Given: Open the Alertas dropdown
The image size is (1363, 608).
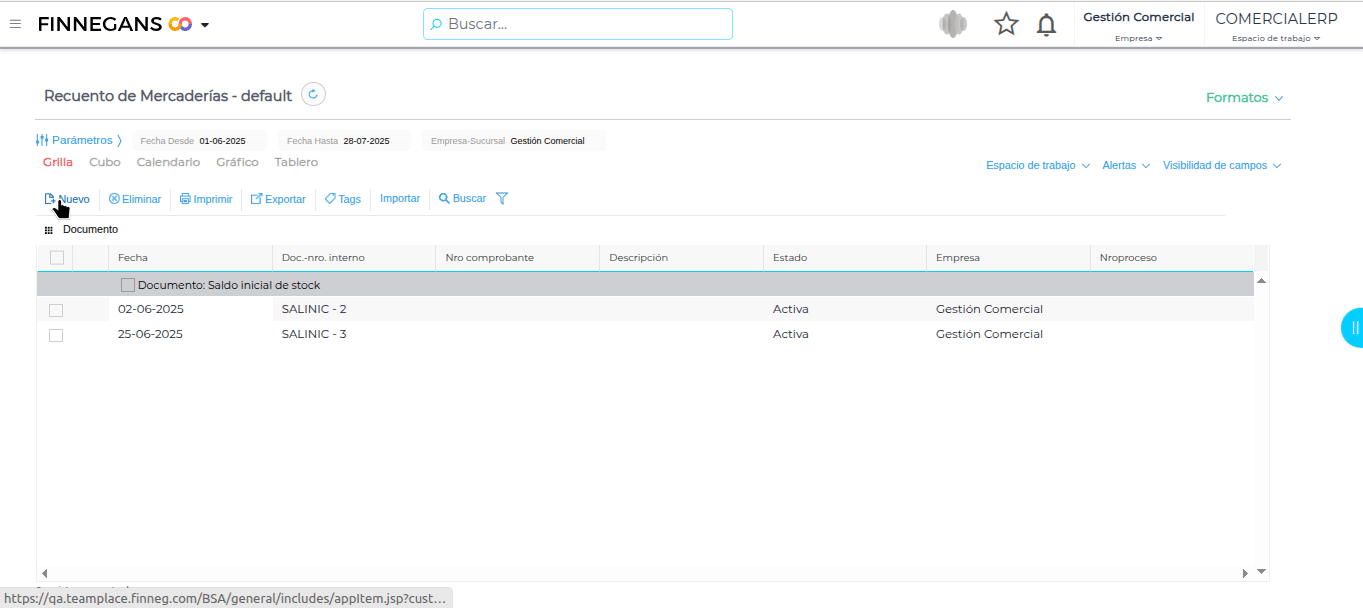Looking at the screenshot, I should pyautogui.click(x=1126, y=166).
